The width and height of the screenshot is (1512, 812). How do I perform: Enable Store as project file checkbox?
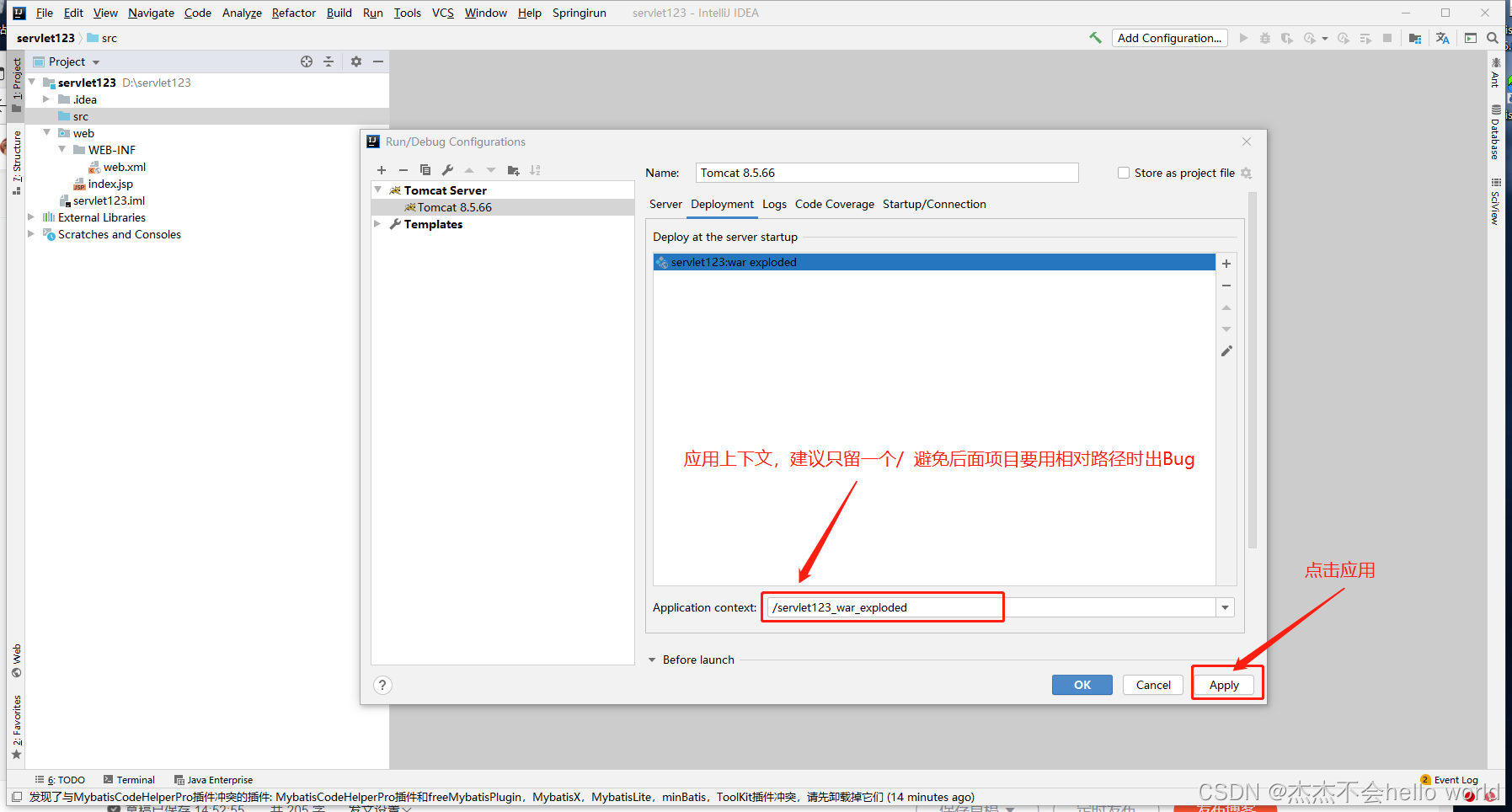point(1124,173)
